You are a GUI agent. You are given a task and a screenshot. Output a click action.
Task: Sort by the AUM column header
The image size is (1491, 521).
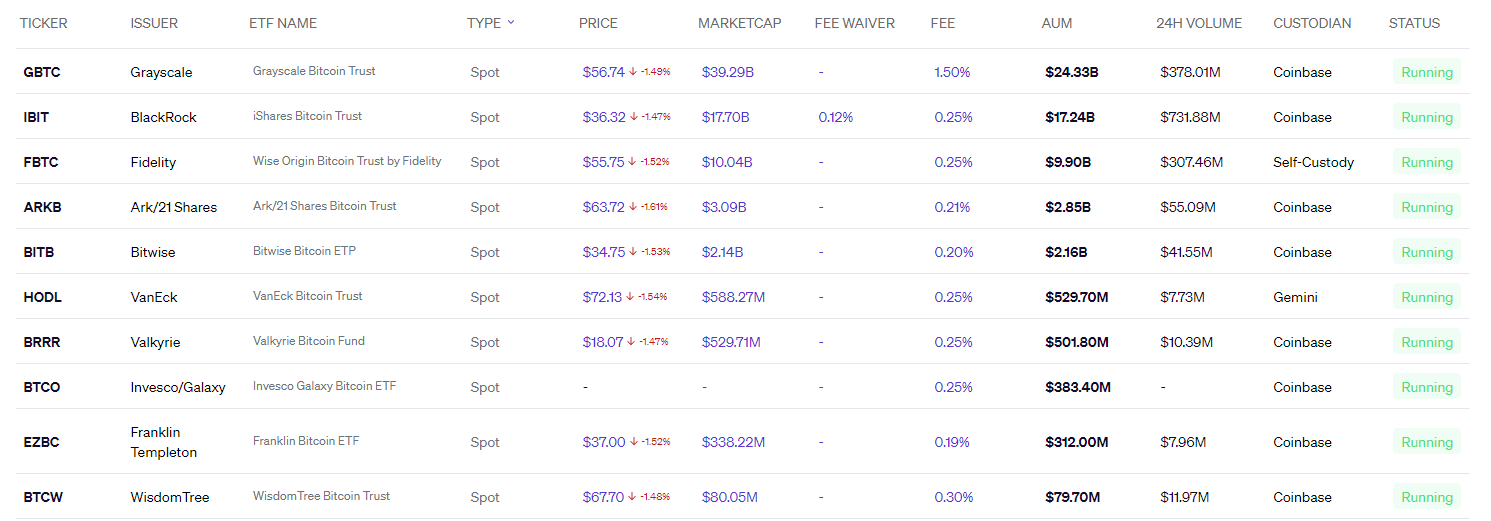pos(1057,23)
